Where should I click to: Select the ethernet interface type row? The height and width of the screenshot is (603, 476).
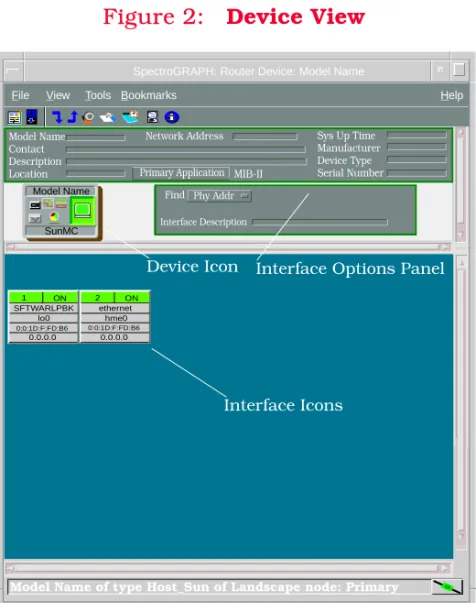115,308
